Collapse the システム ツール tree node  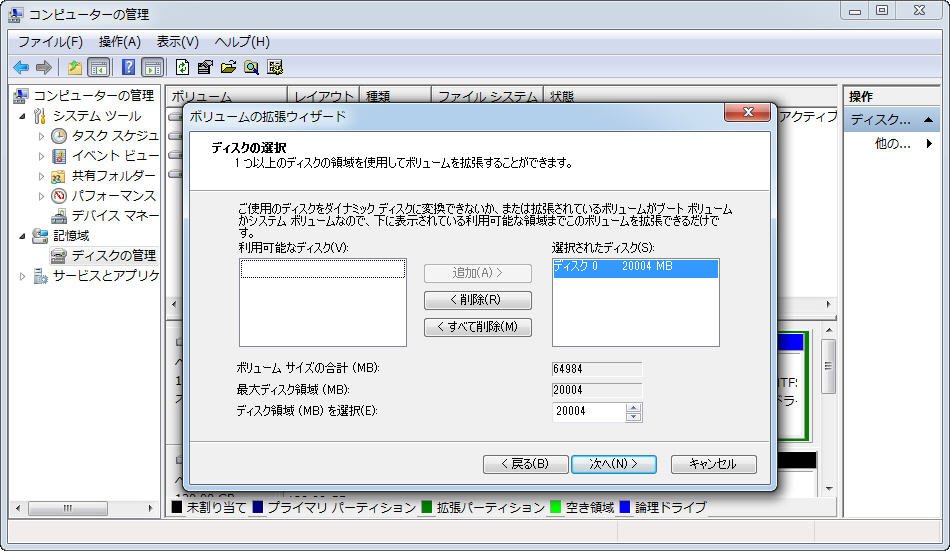(x=22, y=116)
